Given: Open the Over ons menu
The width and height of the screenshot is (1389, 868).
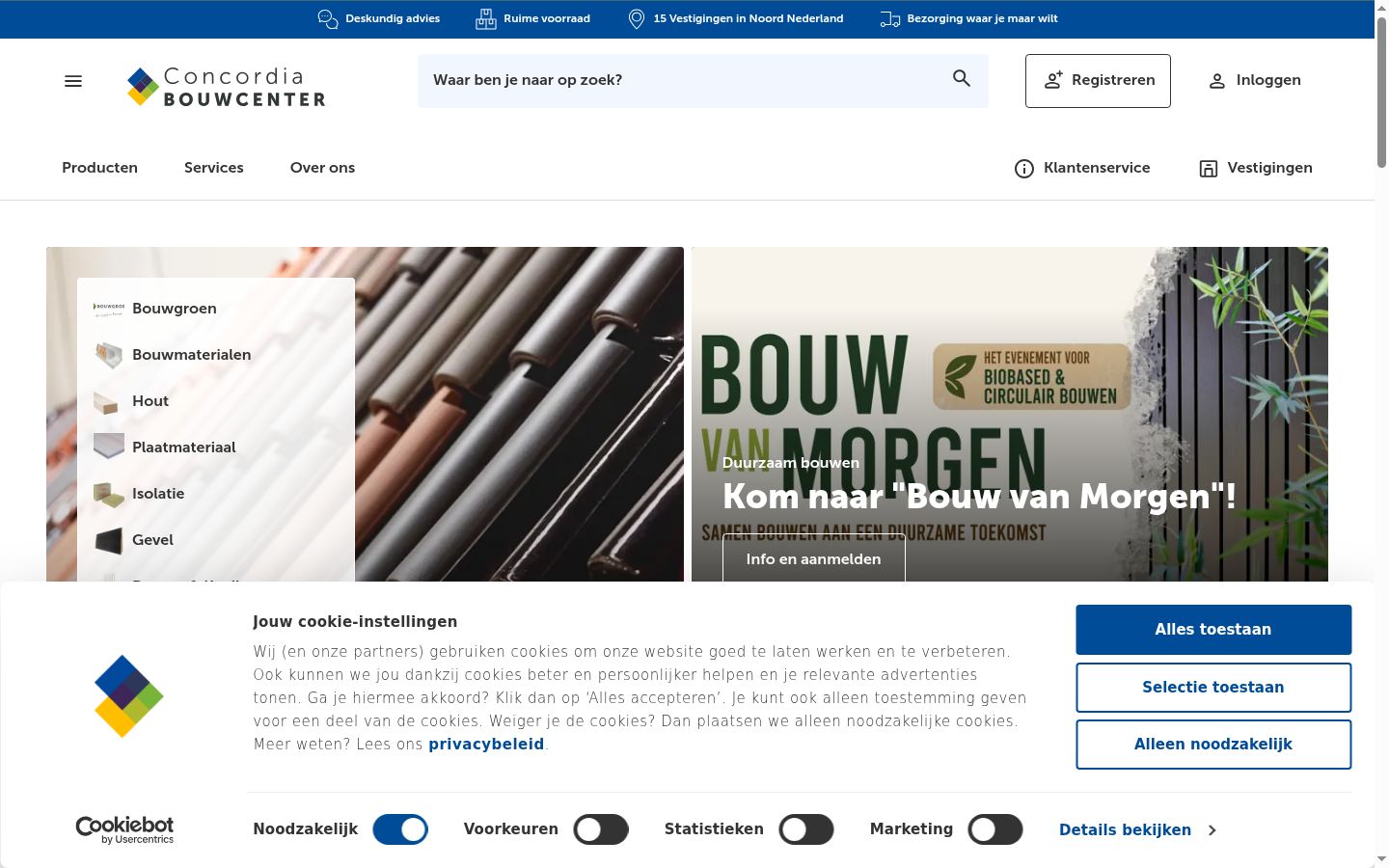Looking at the screenshot, I should [x=322, y=168].
